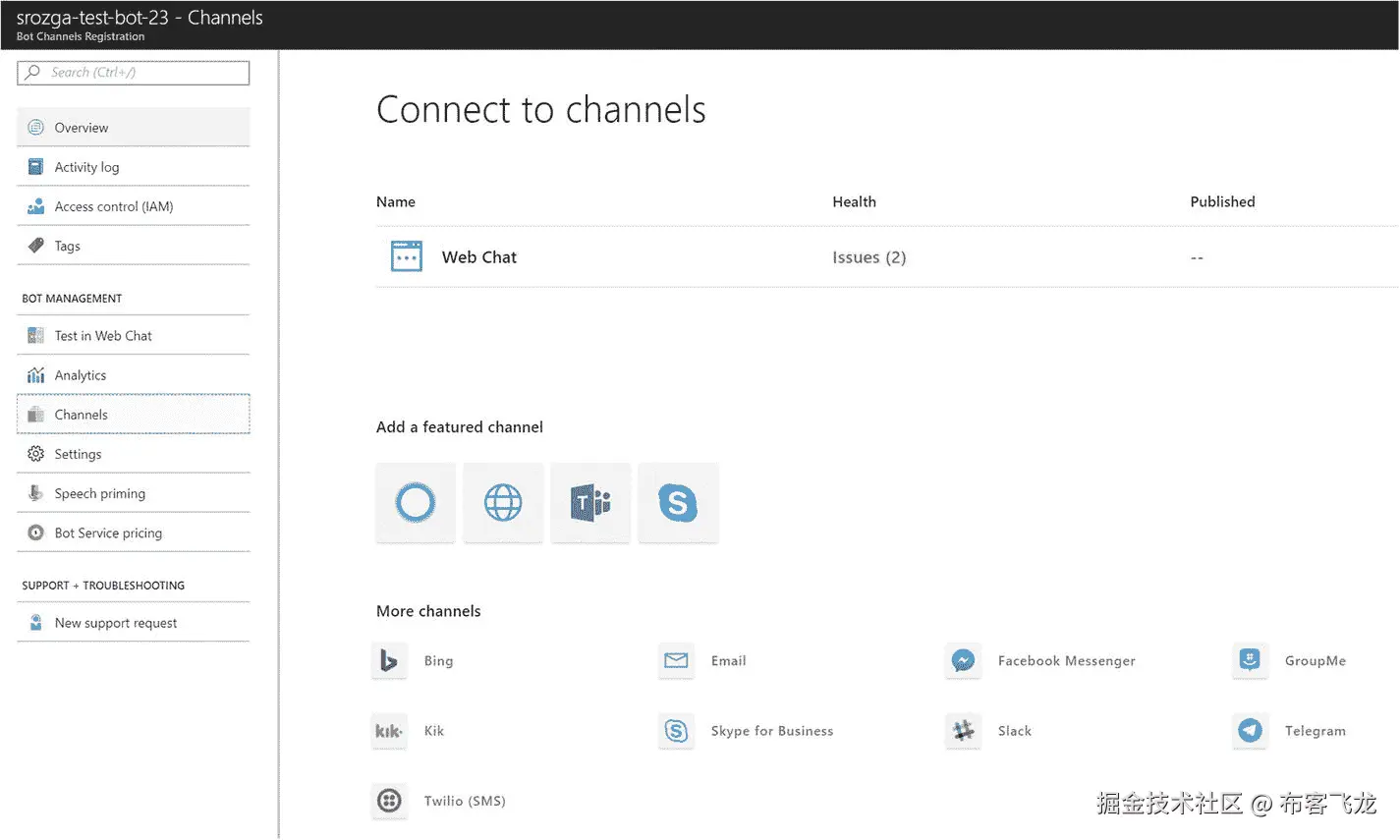1400x840 pixels.
Task: Select the Telegram channel icon
Action: click(x=1250, y=731)
